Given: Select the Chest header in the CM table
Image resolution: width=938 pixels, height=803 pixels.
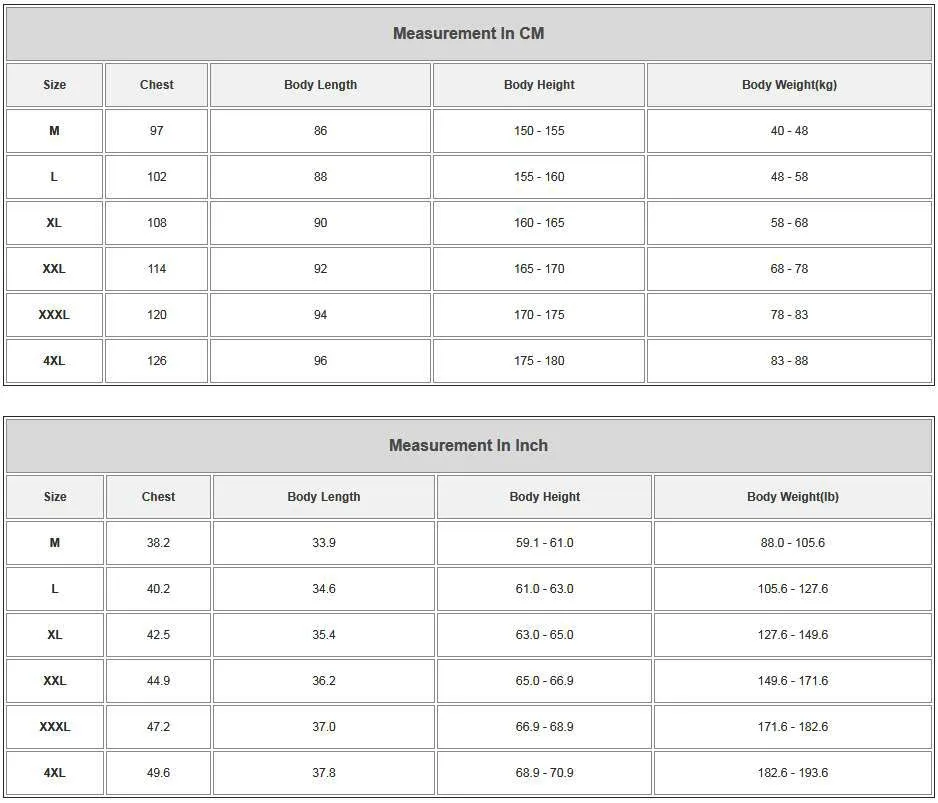Looking at the screenshot, I should pos(157,85).
